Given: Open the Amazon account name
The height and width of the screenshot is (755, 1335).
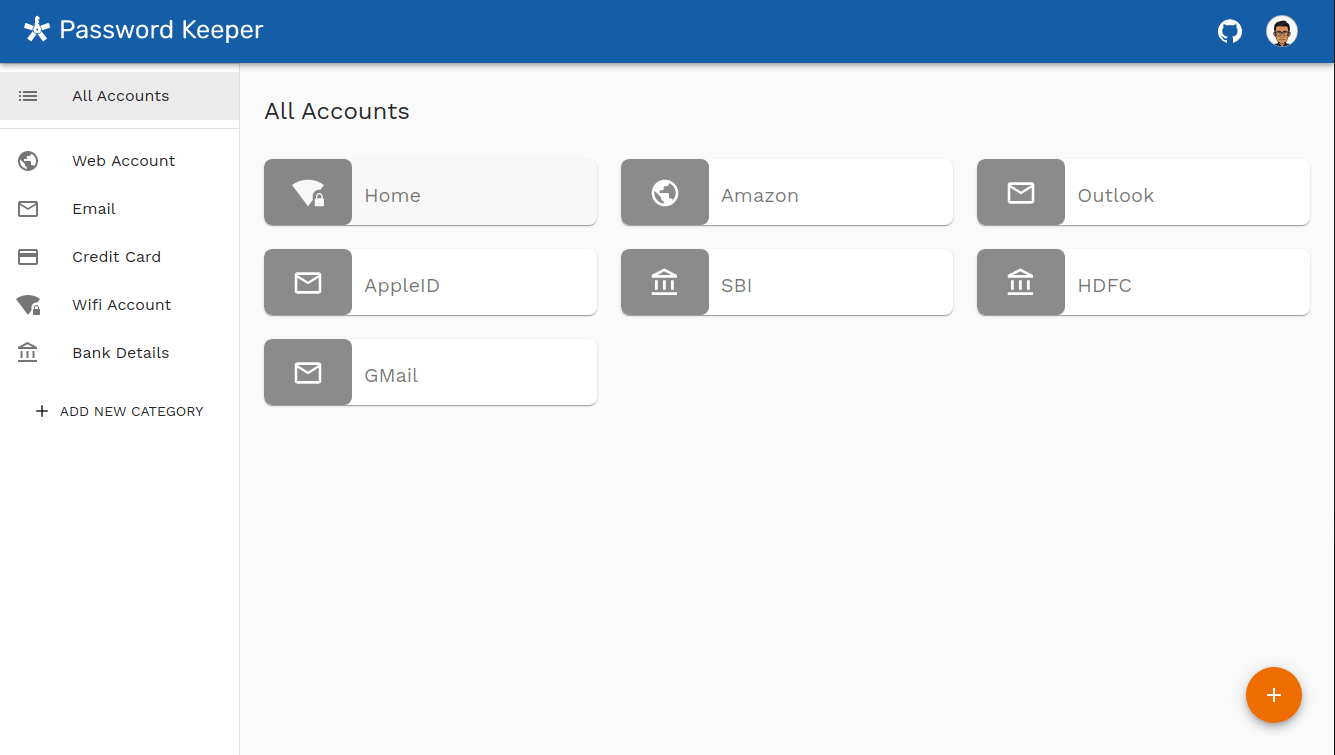Looking at the screenshot, I should [x=760, y=196].
